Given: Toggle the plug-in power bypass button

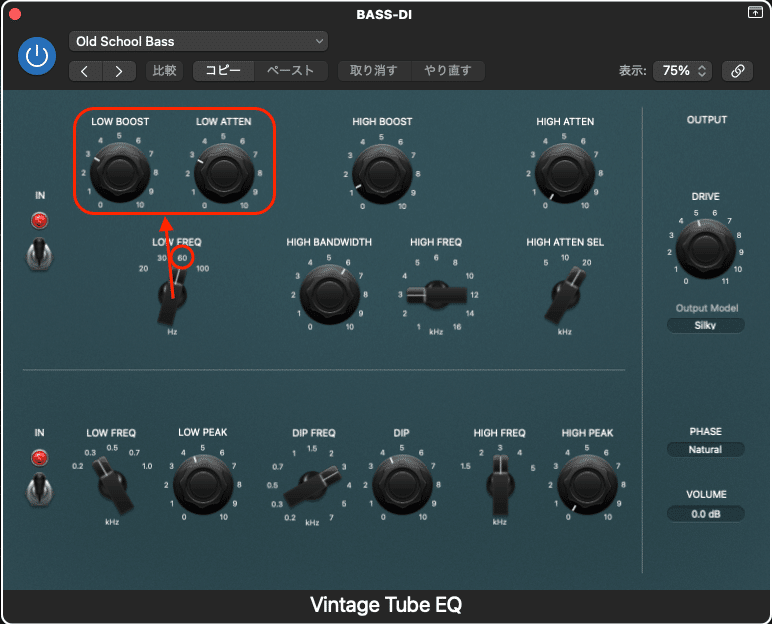Looking at the screenshot, I should pos(37,56).
